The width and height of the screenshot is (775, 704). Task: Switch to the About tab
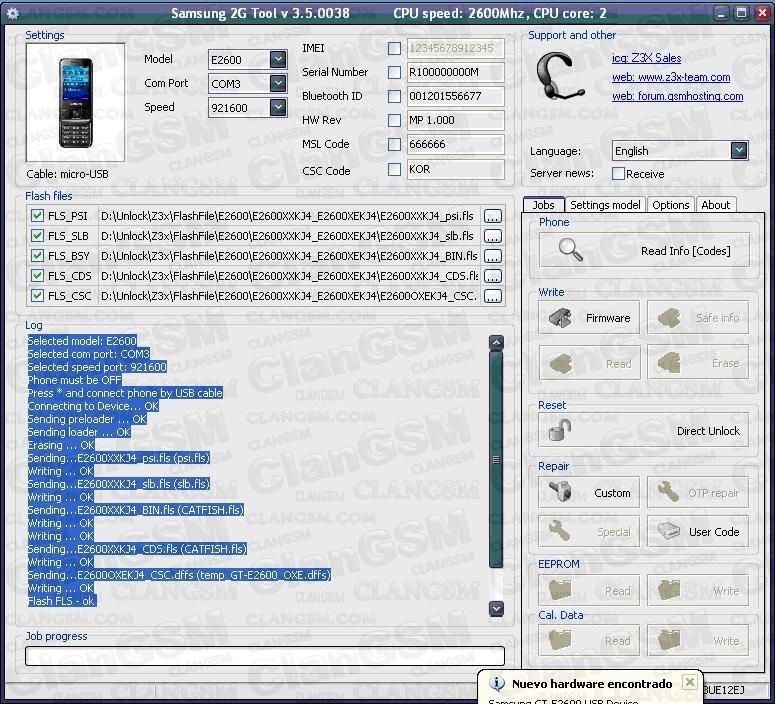715,205
